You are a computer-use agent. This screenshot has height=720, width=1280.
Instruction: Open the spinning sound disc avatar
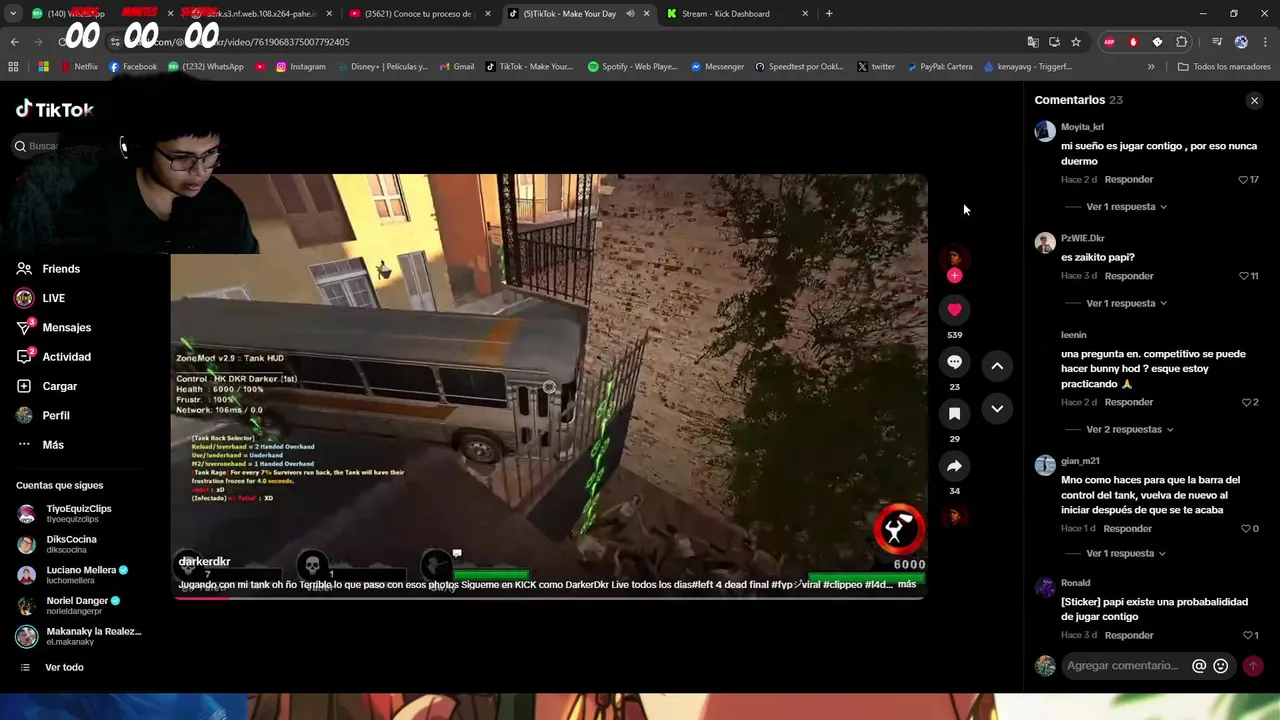click(954, 516)
